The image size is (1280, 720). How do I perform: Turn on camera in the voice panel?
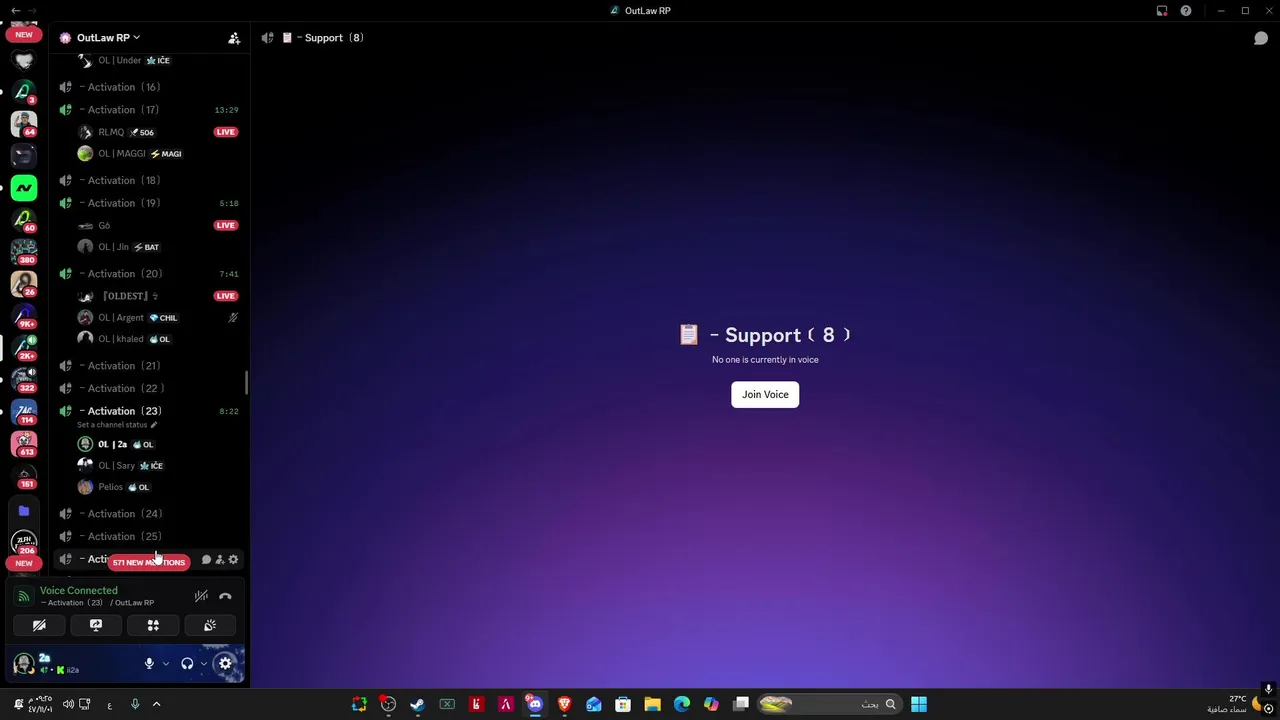pyautogui.click(x=39, y=625)
